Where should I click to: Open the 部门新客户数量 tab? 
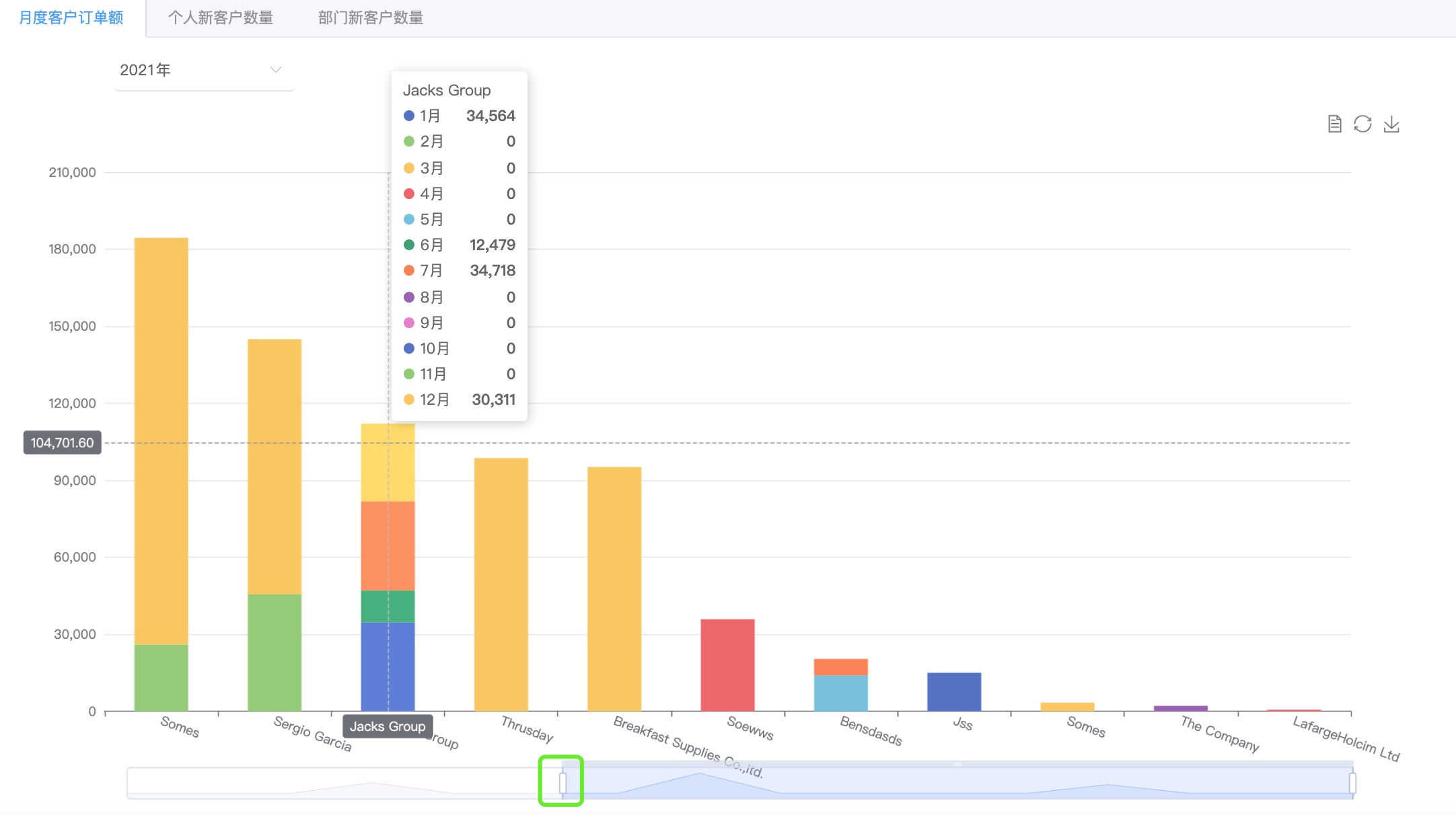(371, 17)
